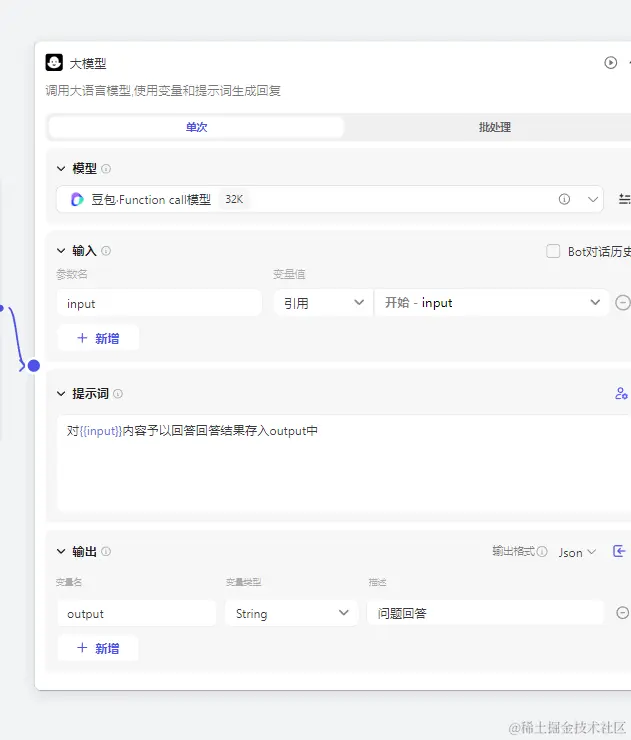Click into the 提示词 prompt text area
The image size is (631, 740).
(344, 463)
